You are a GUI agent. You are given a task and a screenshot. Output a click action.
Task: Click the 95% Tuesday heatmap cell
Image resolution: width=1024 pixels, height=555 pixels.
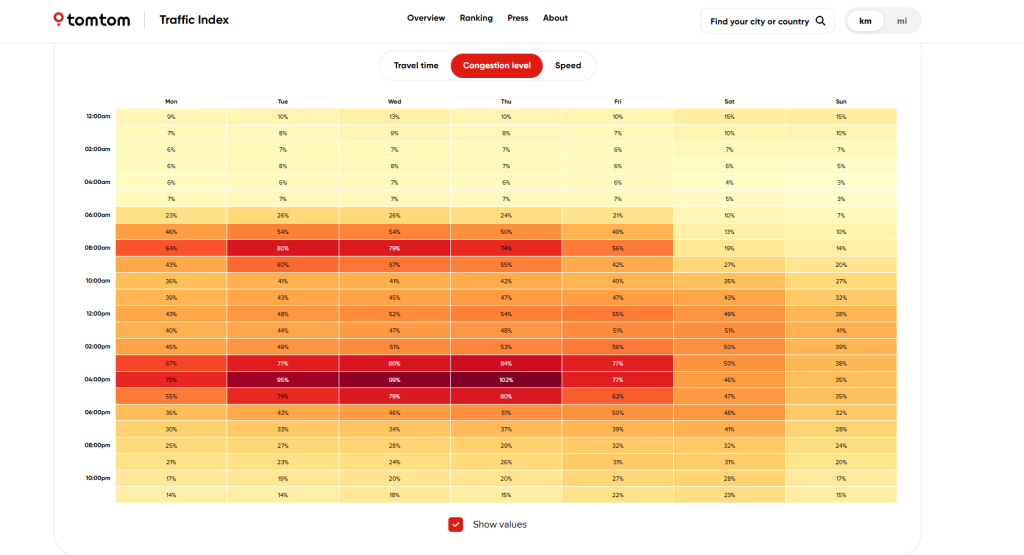[283, 380]
